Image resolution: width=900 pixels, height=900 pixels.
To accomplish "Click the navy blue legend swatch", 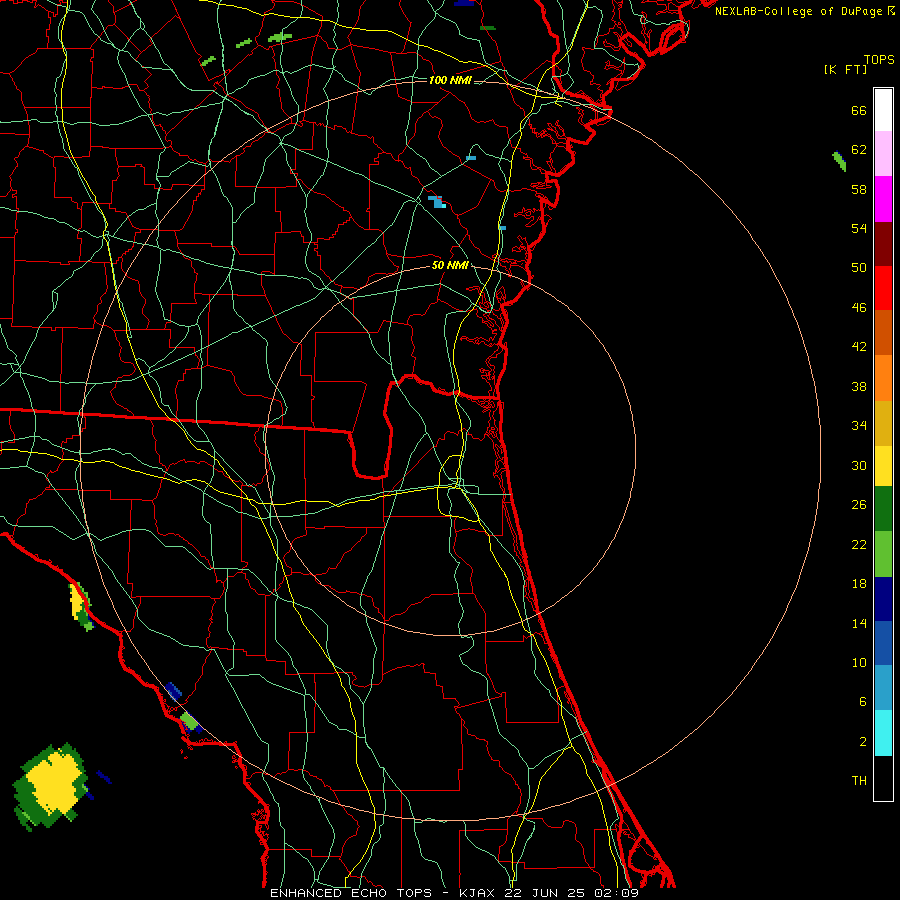I will (883, 599).
